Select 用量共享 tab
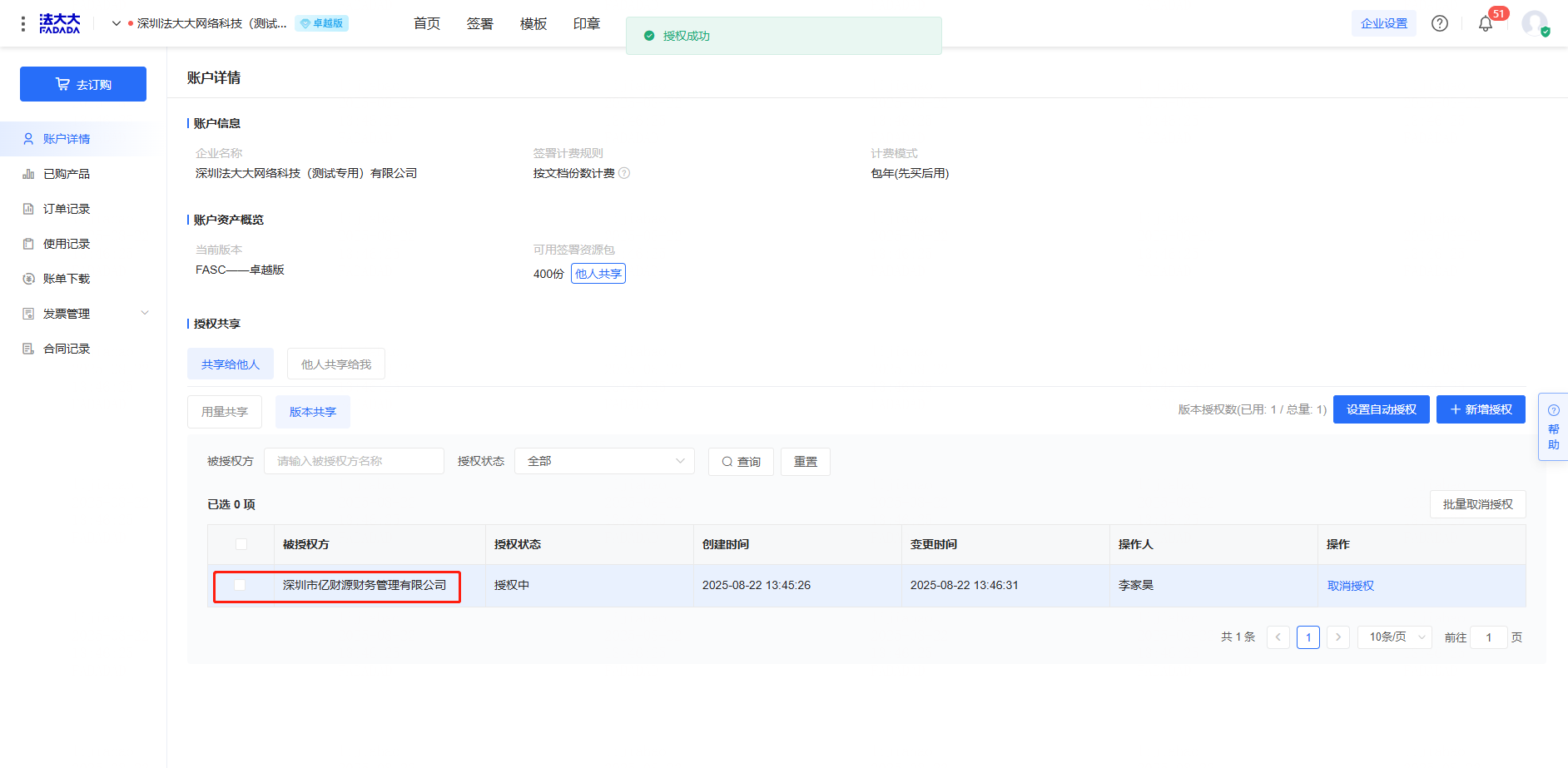Screen dimensions: 1568x768 (225, 412)
